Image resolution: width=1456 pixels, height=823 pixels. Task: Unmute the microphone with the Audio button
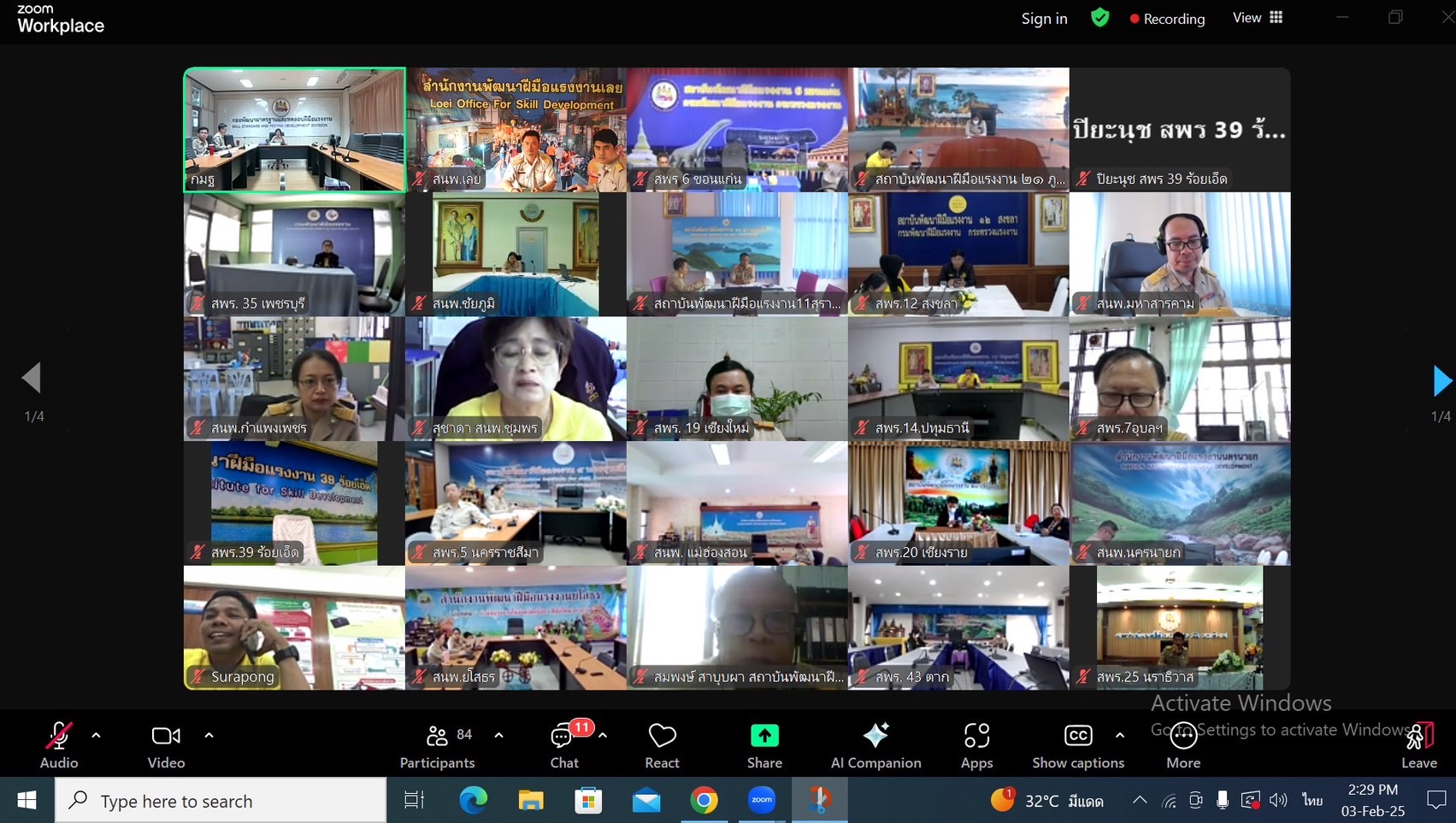pyautogui.click(x=59, y=744)
